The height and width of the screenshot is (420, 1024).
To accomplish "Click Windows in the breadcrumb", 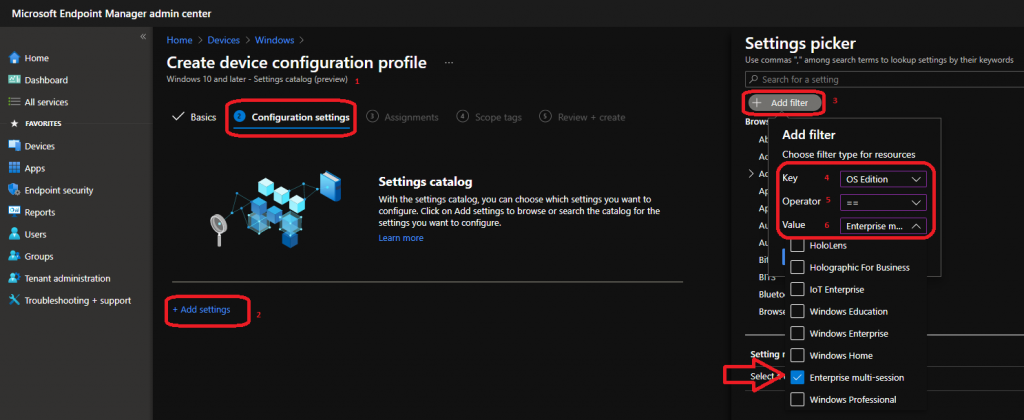I will (274, 40).
